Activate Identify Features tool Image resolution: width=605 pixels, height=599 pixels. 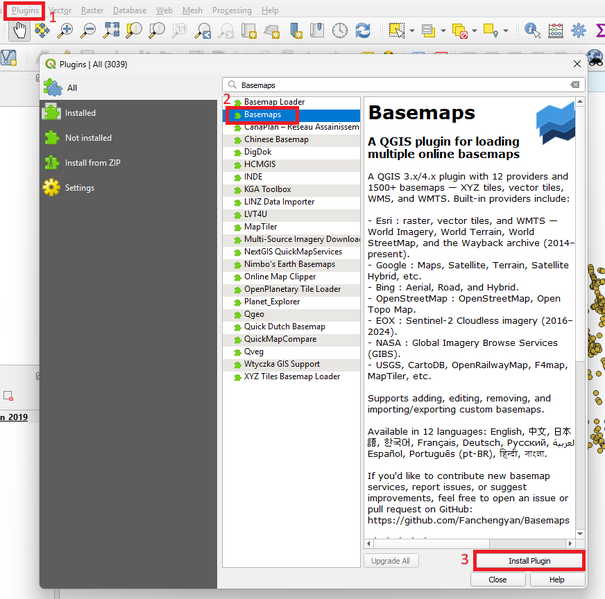point(532,30)
